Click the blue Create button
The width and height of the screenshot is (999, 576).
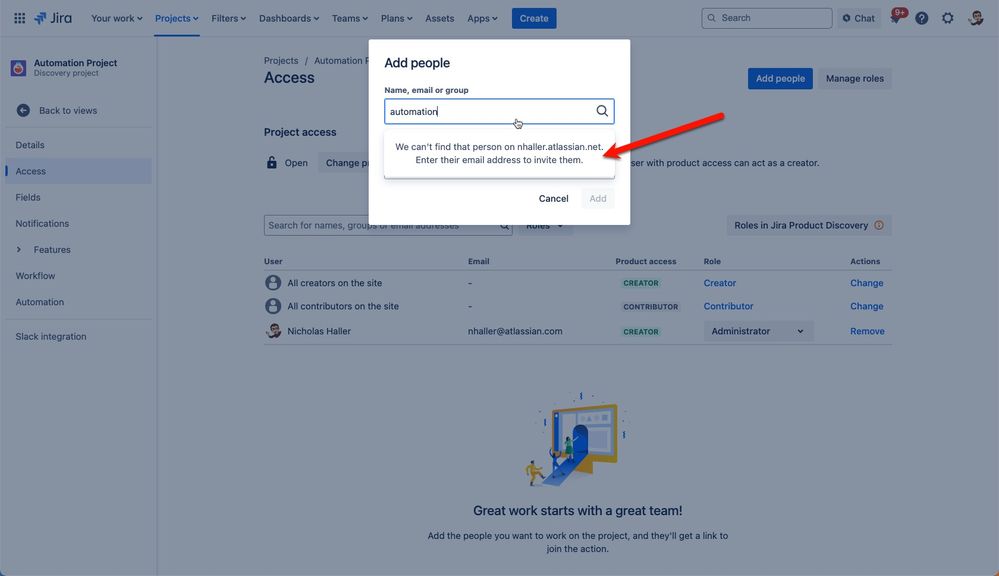click(534, 18)
